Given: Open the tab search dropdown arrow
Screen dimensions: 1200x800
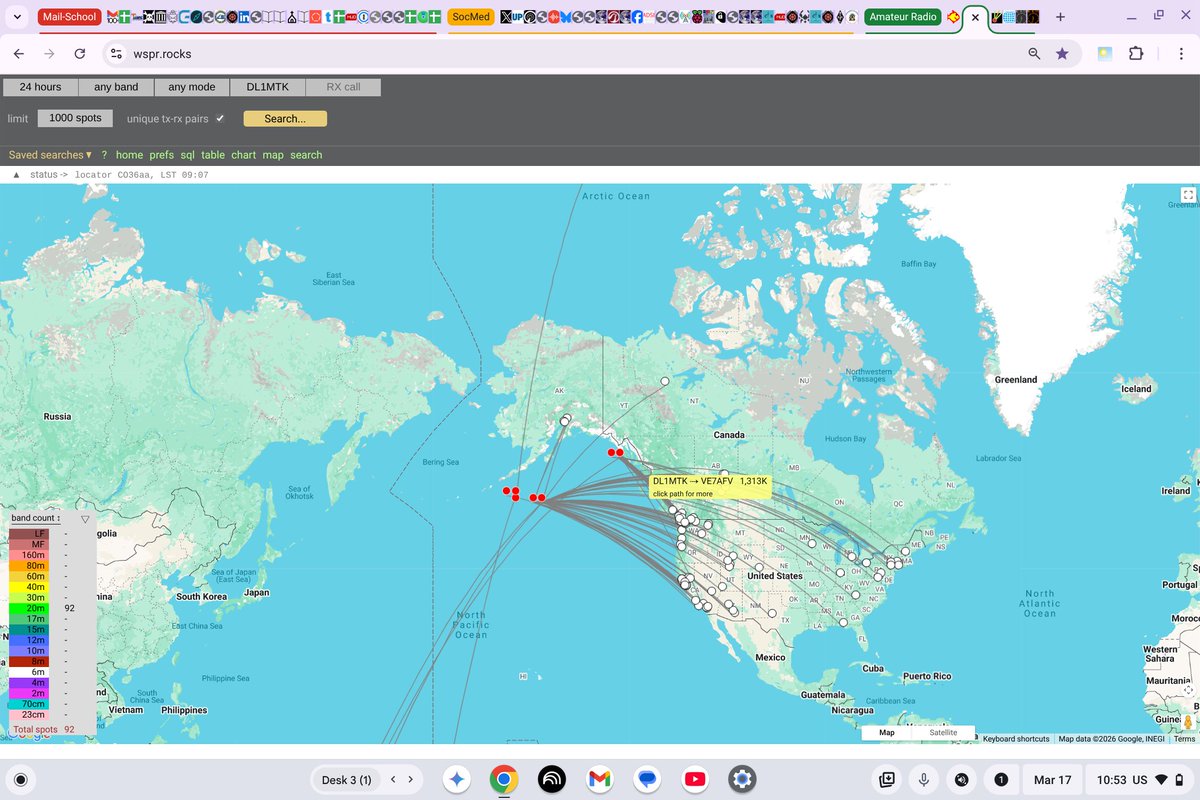Looking at the screenshot, I should 17,17.
